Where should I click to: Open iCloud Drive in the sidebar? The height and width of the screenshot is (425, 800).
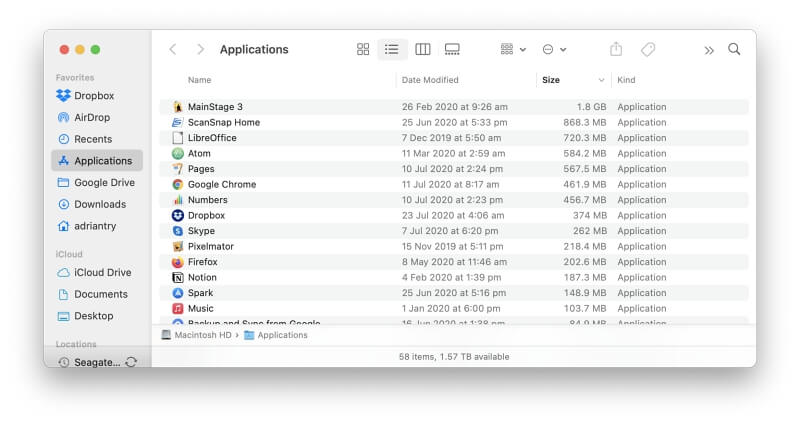[x=94, y=273]
